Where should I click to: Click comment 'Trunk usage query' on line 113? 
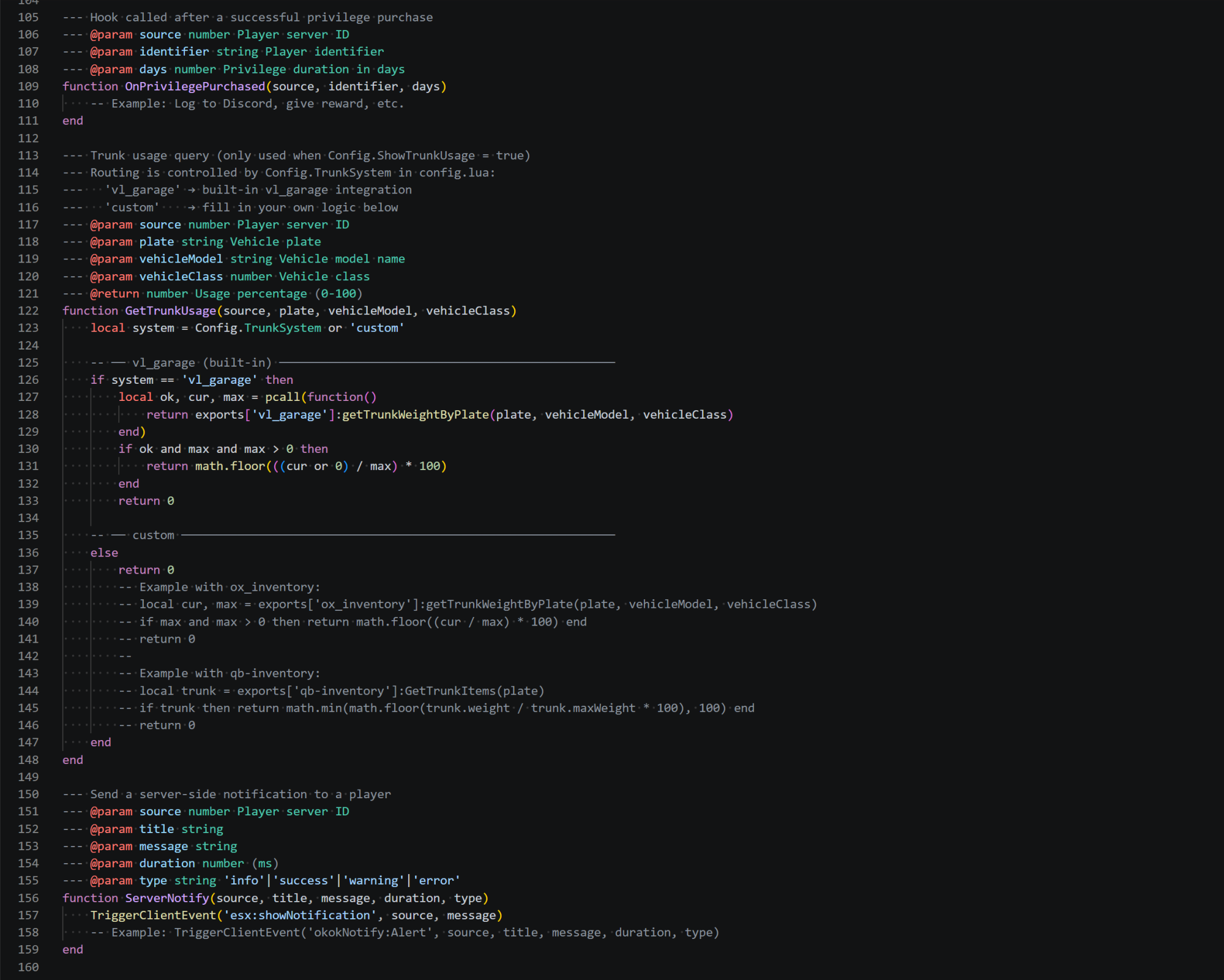click(x=149, y=155)
